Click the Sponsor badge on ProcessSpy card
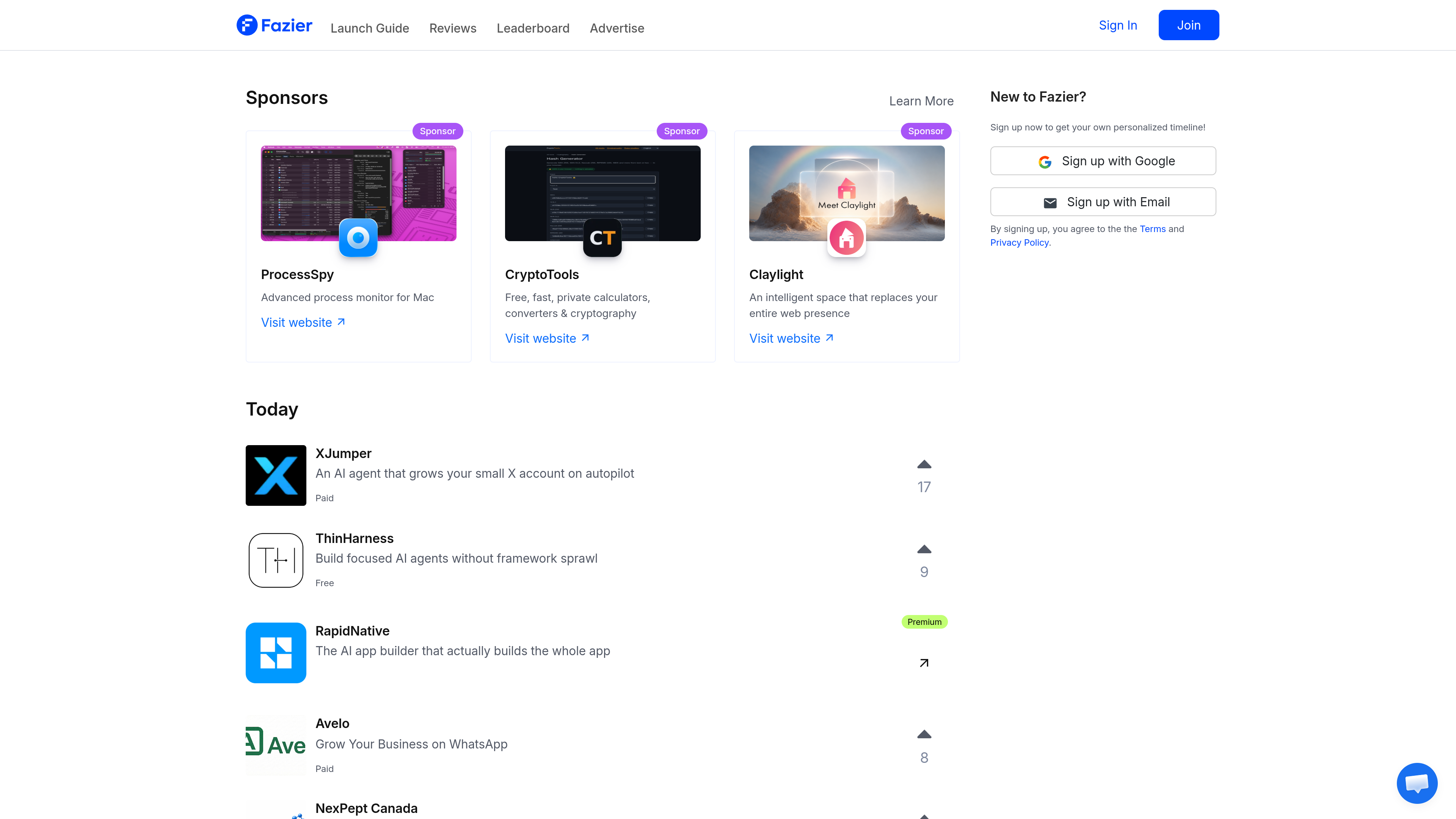The image size is (1456, 819). [x=438, y=131]
